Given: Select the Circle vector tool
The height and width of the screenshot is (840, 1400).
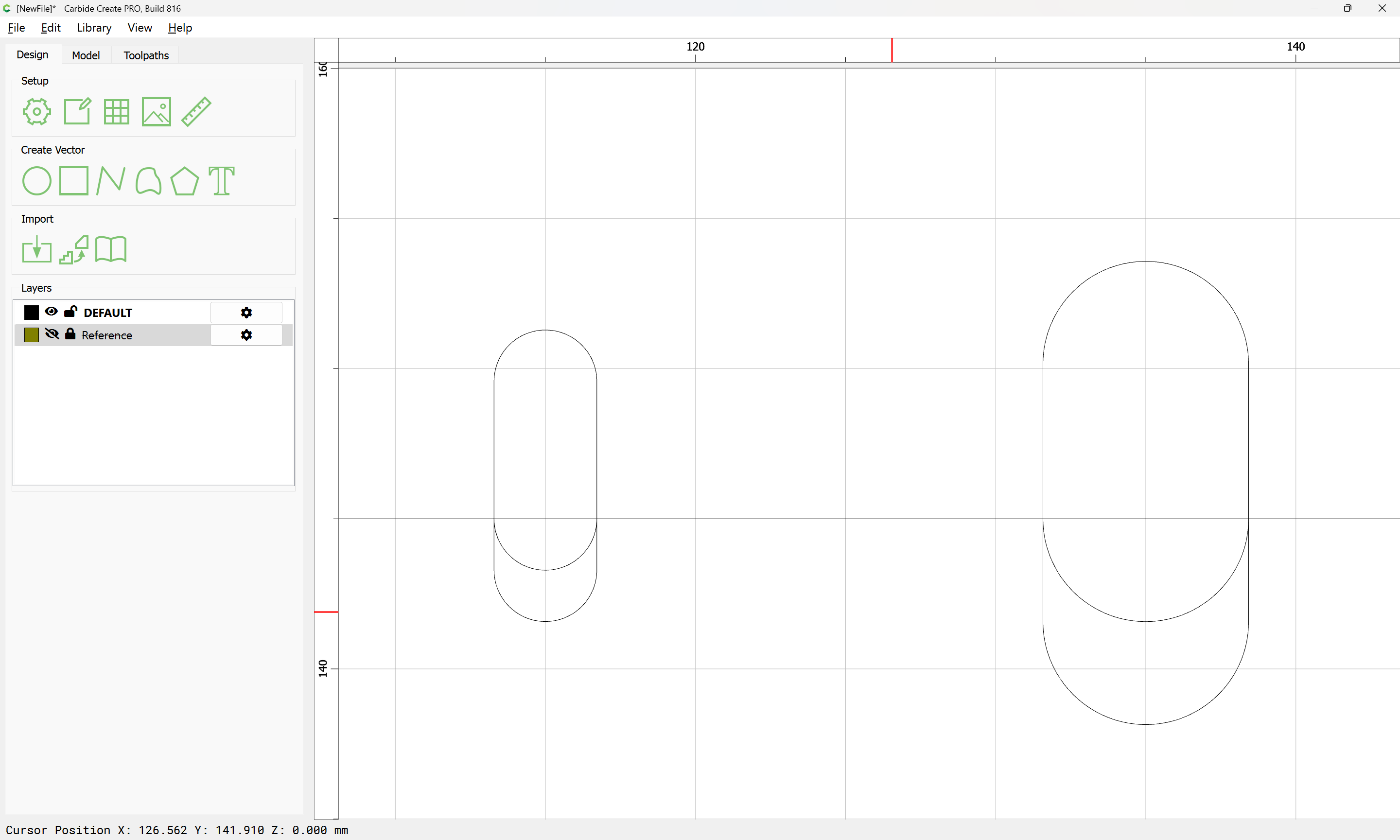Looking at the screenshot, I should coord(36,181).
